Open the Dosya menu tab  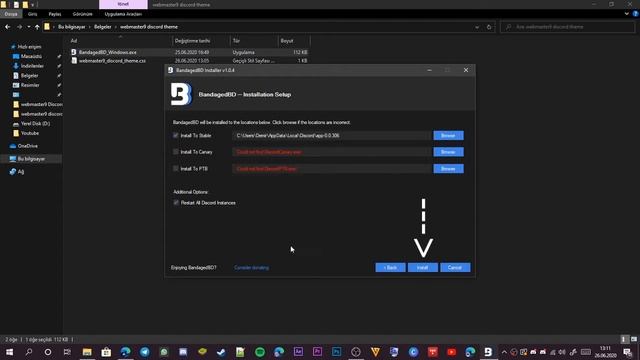(x=11, y=14)
